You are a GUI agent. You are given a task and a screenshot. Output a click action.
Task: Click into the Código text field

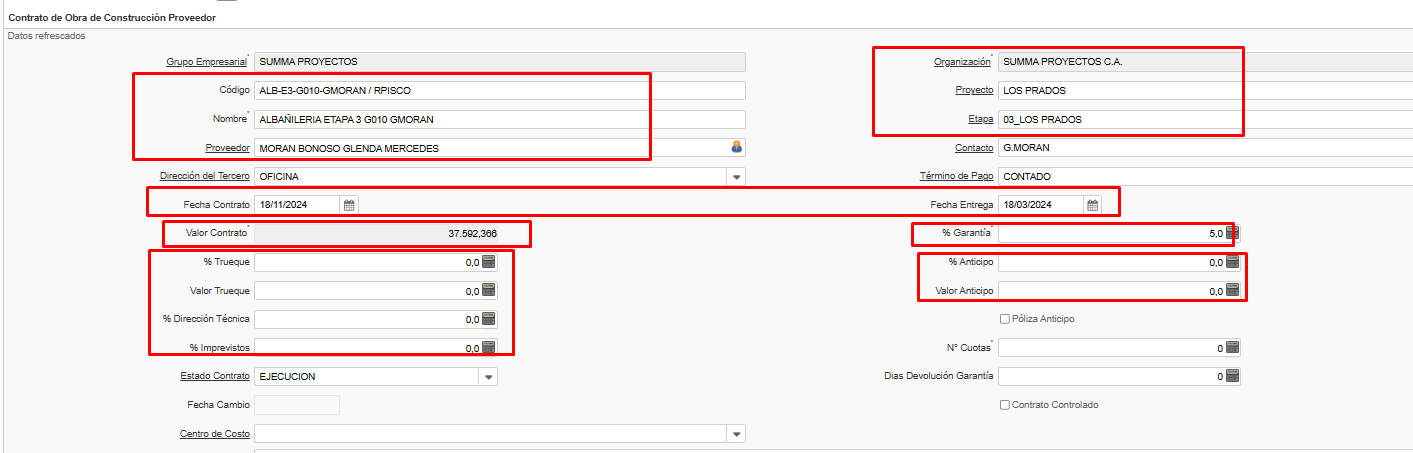coord(500,91)
